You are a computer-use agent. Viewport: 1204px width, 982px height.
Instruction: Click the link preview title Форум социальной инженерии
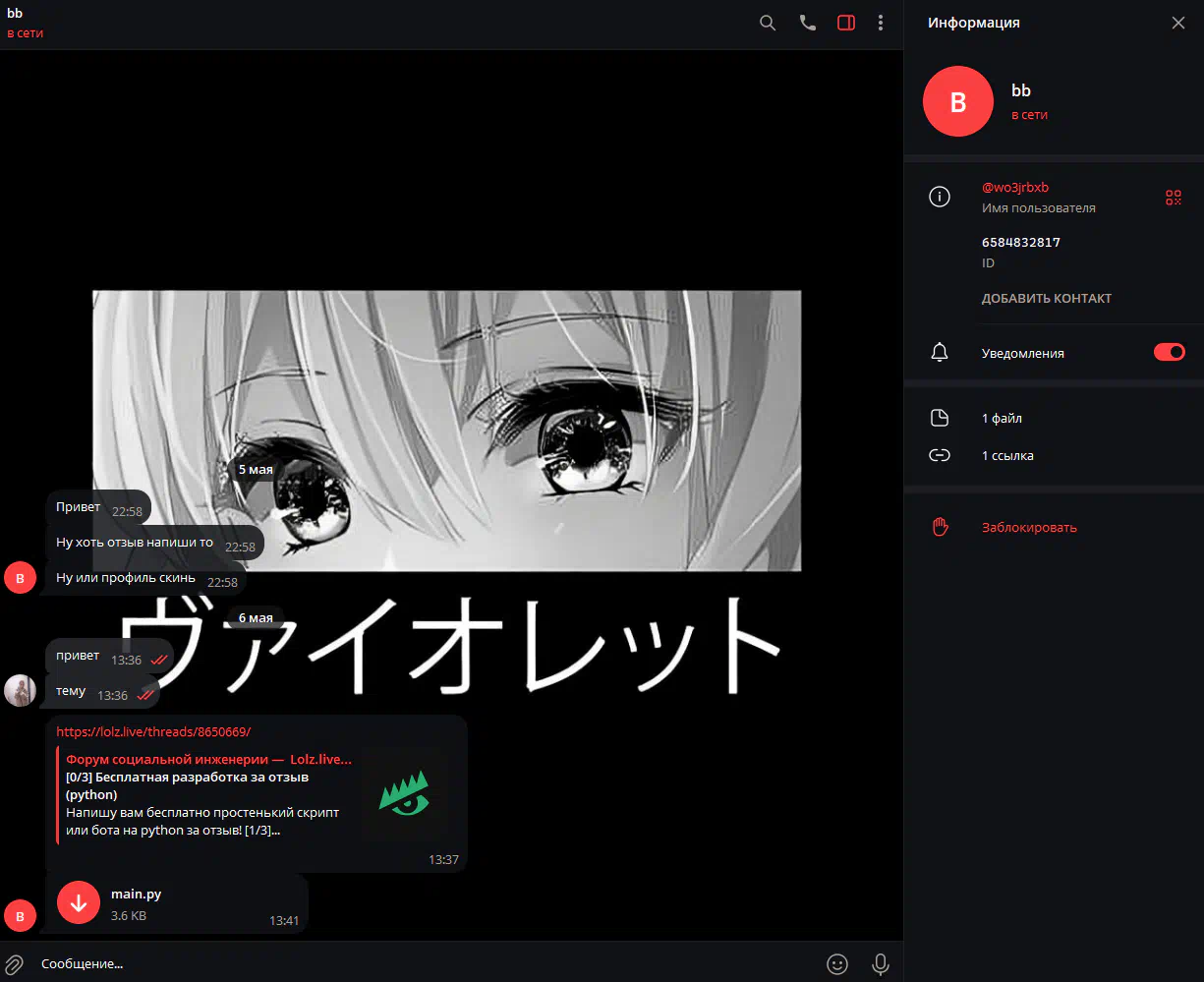pos(208,760)
